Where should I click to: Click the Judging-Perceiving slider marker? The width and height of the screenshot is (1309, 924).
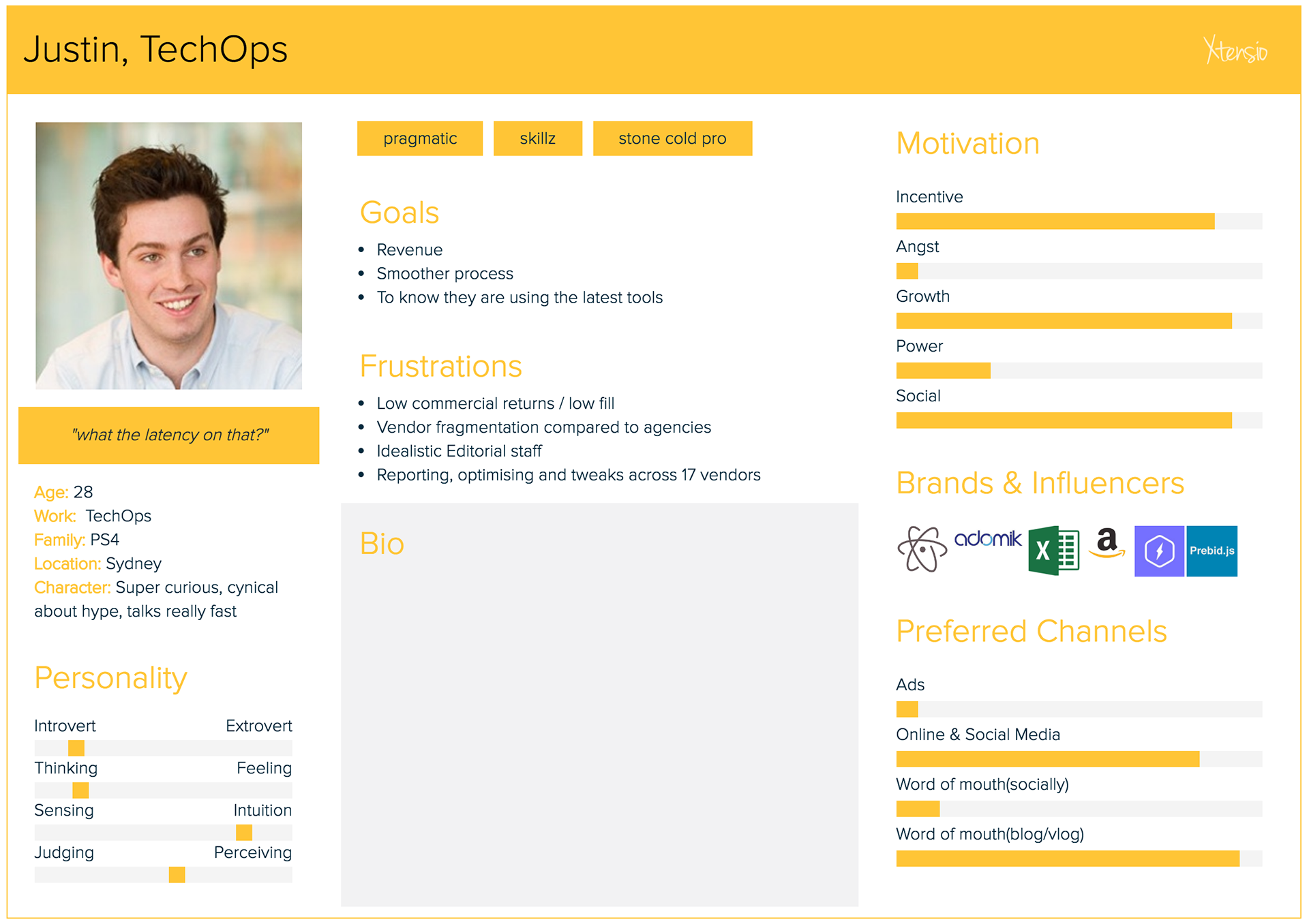tap(177, 875)
